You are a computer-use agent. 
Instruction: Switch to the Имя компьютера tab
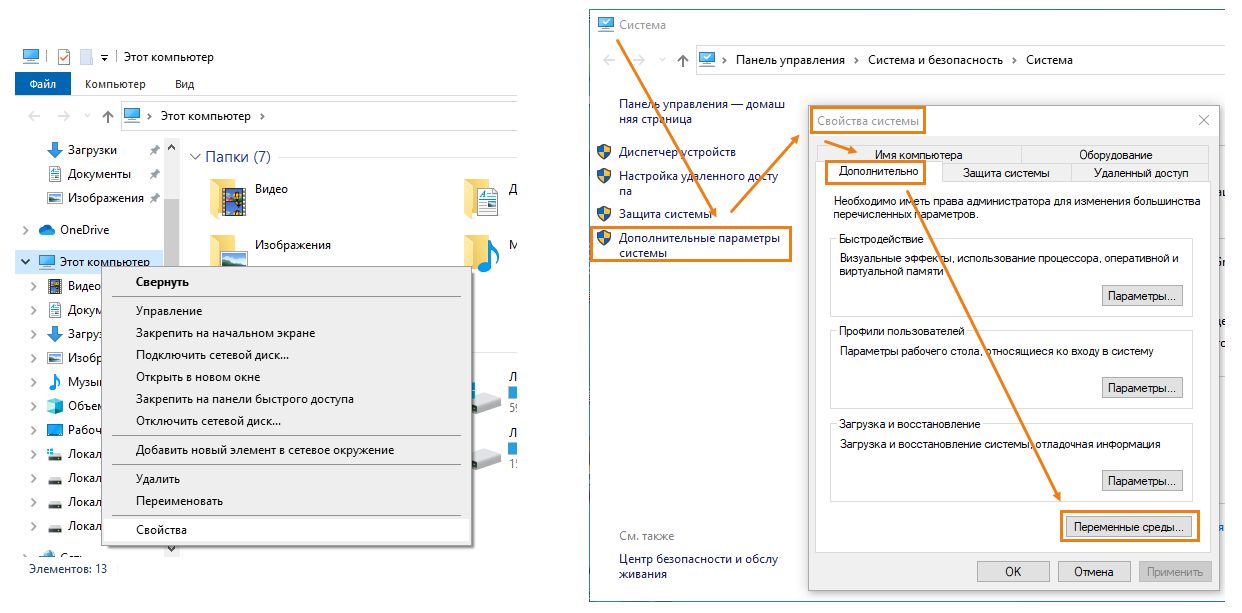918,155
